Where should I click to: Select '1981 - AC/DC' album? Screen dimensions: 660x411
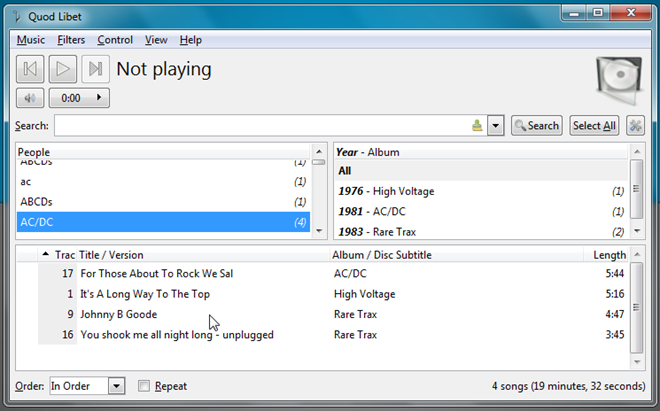click(x=481, y=211)
